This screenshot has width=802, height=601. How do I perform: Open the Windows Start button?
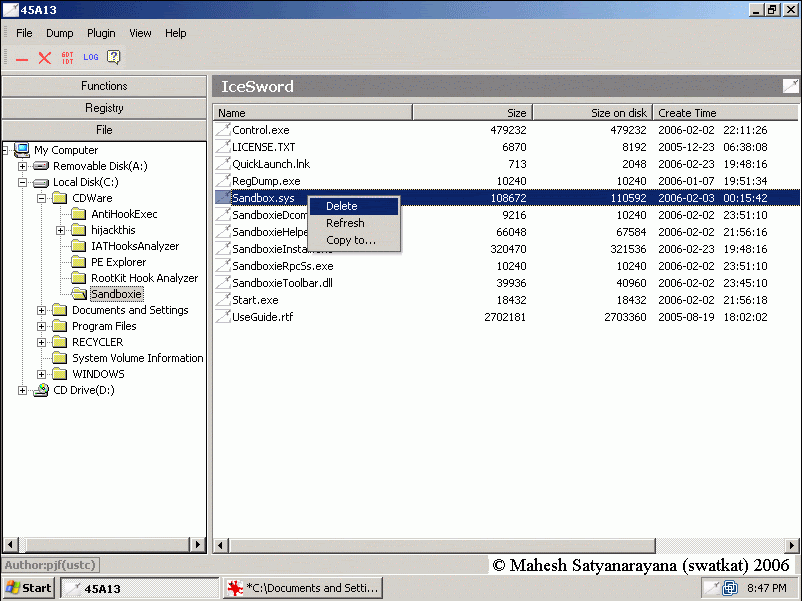click(29, 588)
